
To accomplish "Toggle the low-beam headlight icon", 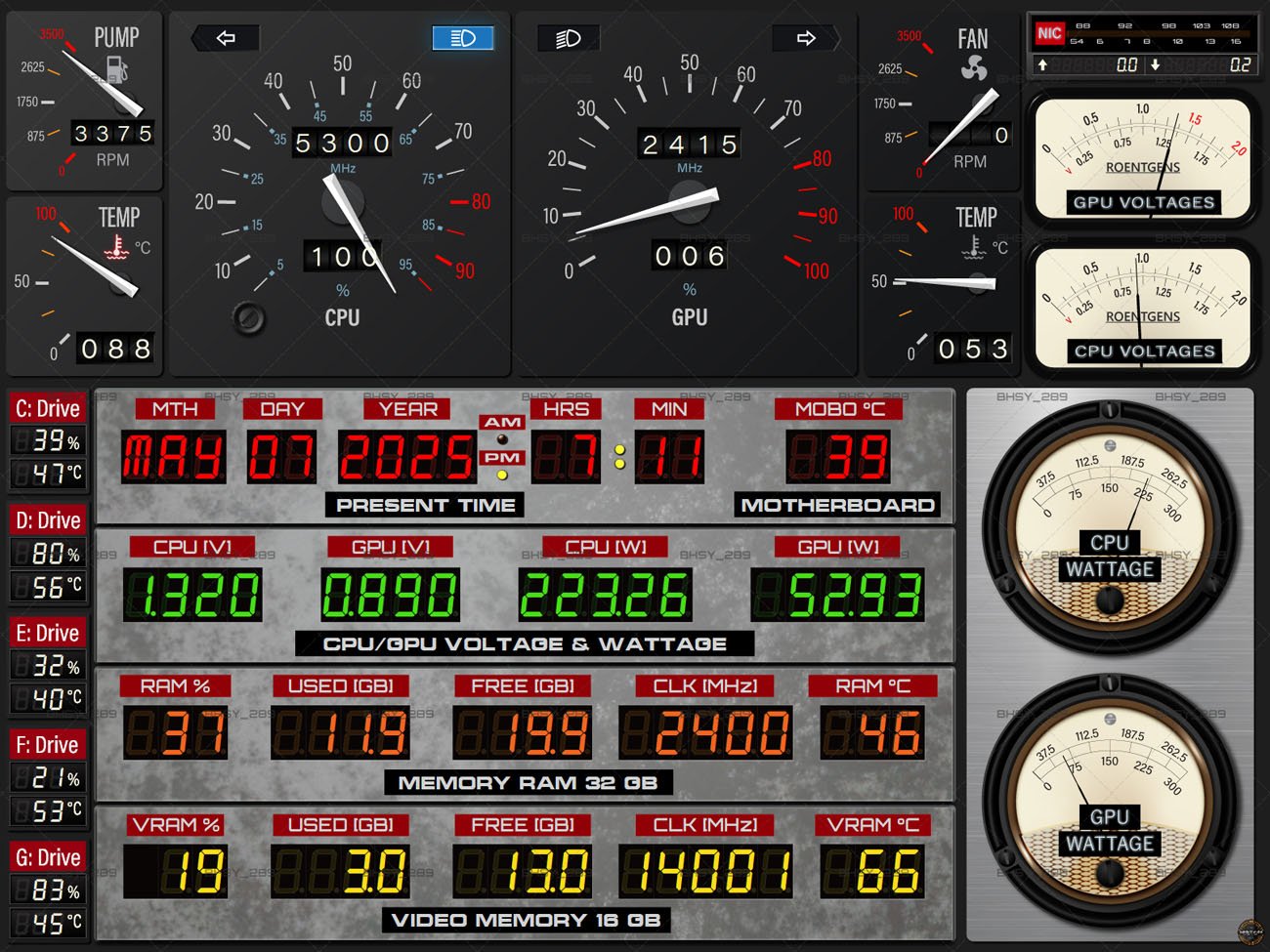I will [x=569, y=38].
